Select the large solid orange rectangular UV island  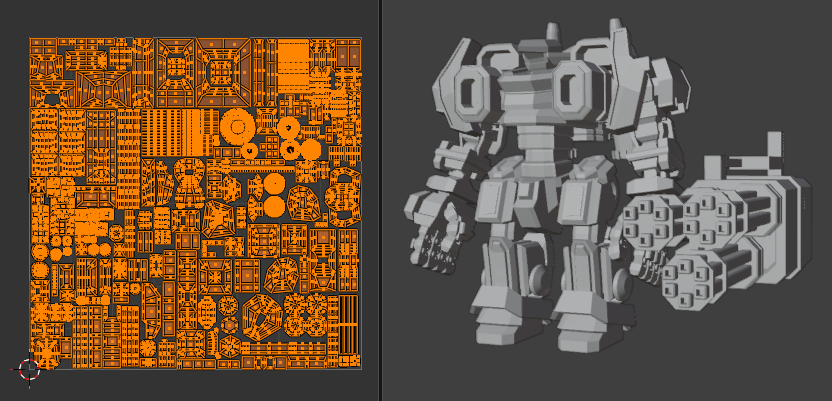(293, 66)
